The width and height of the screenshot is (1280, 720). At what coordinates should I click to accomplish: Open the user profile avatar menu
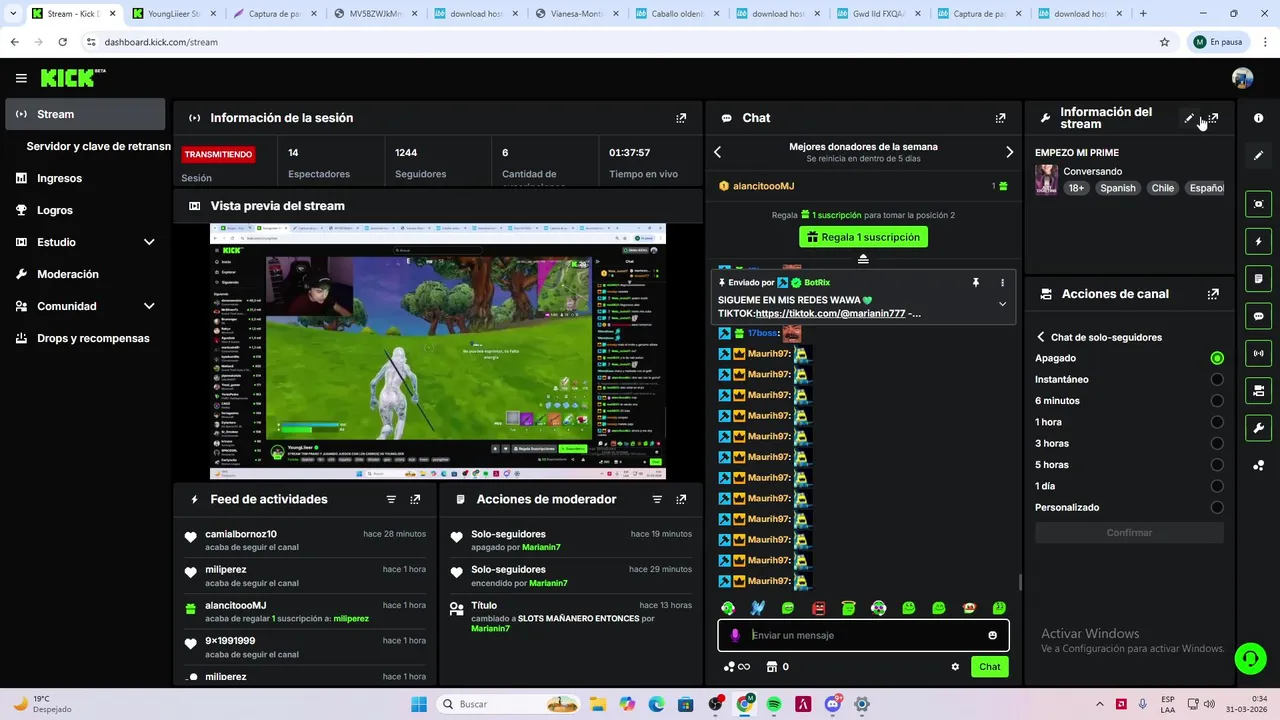pyautogui.click(x=1242, y=78)
